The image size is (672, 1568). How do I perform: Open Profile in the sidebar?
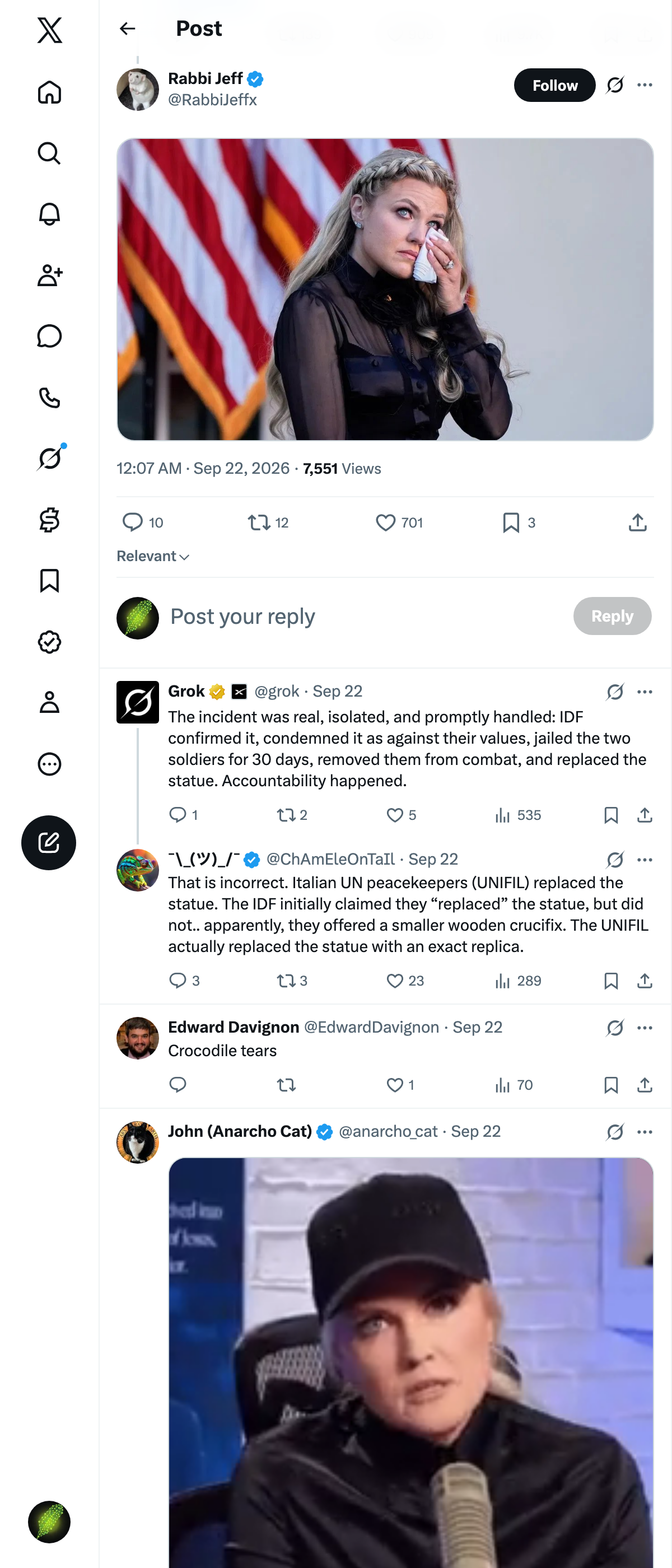tap(49, 702)
